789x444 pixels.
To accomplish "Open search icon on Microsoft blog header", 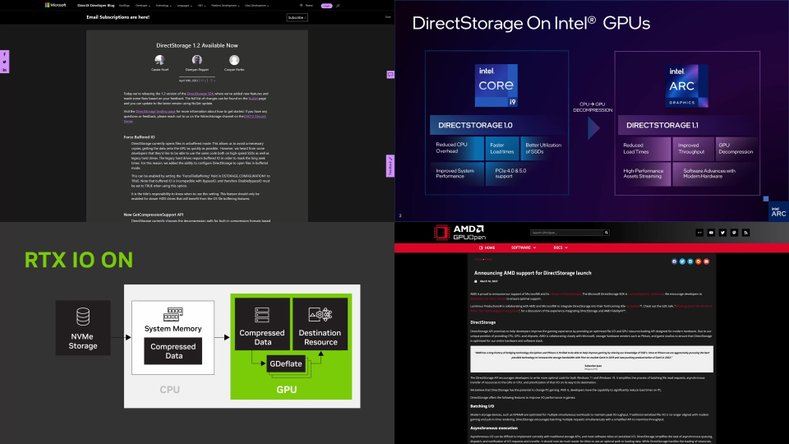I will point(338,6).
